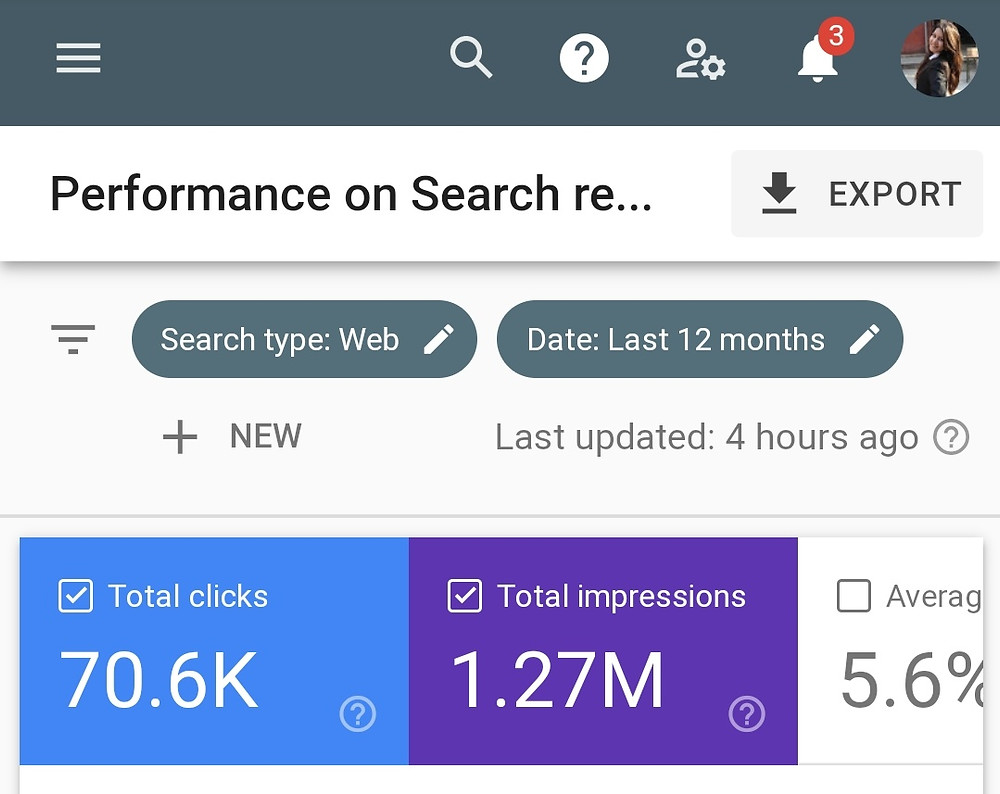Open the navigation menu with the hamburger icon
This screenshot has width=1000, height=794.
pos(78,58)
